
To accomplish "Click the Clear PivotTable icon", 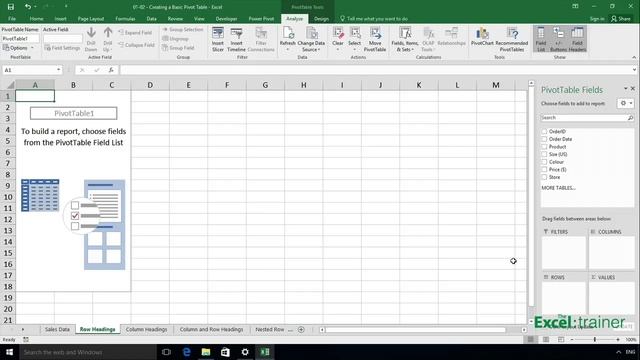I will (338, 33).
